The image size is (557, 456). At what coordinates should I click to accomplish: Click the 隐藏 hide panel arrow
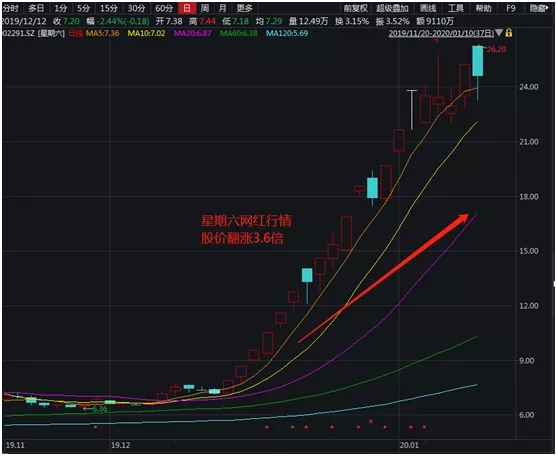click(x=539, y=8)
